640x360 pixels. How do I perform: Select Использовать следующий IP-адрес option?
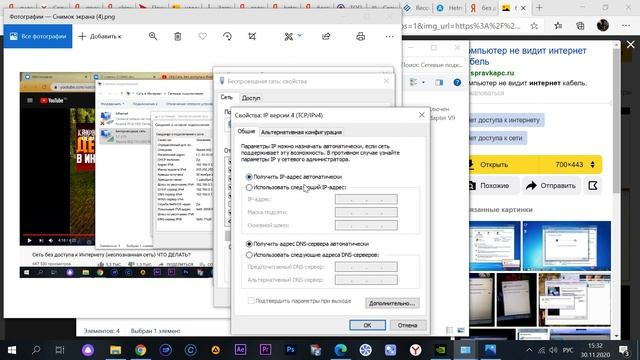[296, 187]
